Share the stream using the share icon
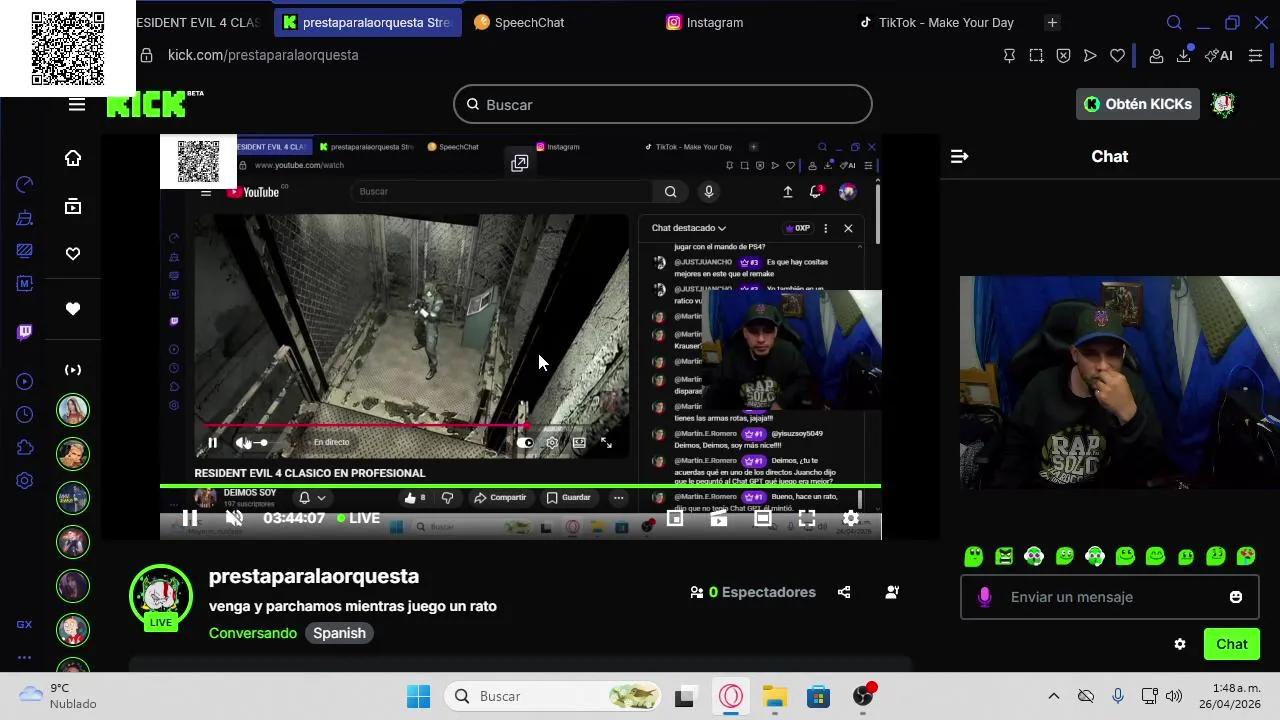The image size is (1280, 720). point(844,592)
